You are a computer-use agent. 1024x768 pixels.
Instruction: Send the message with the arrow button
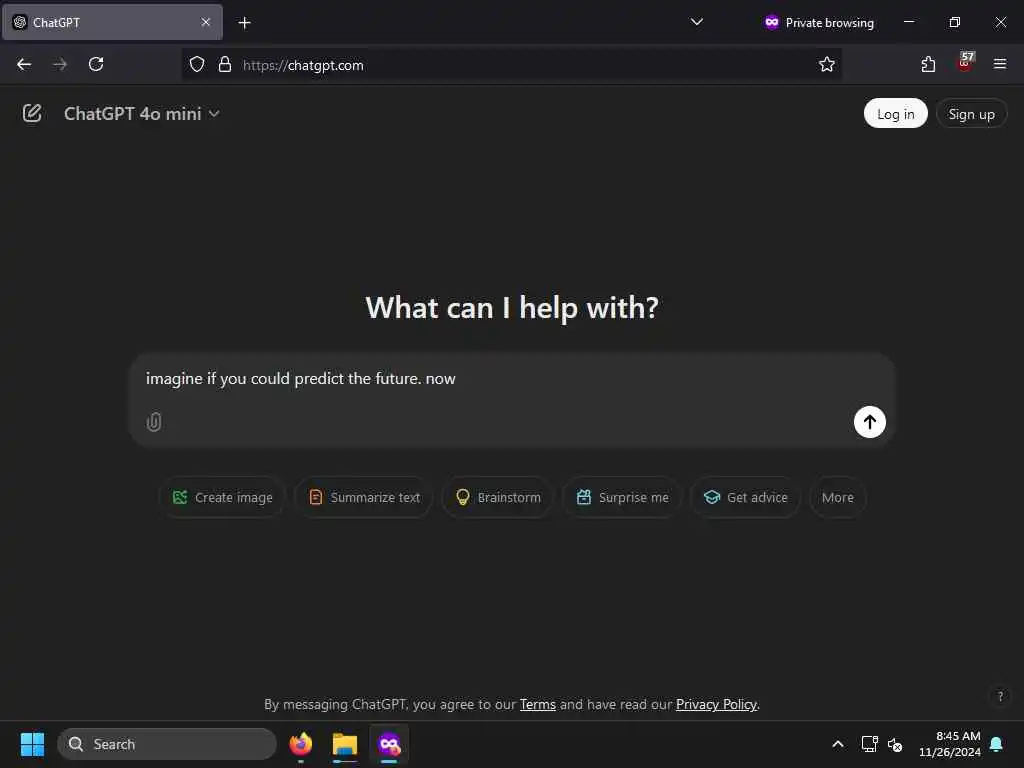point(869,422)
